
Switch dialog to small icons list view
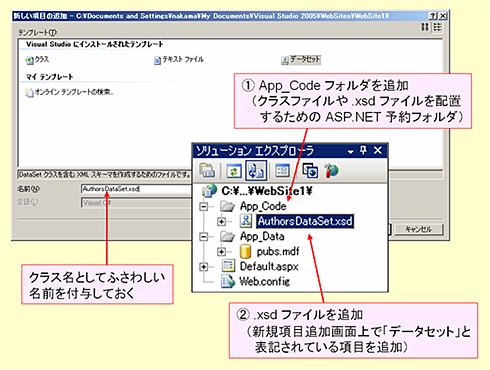[x=437, y=27]
